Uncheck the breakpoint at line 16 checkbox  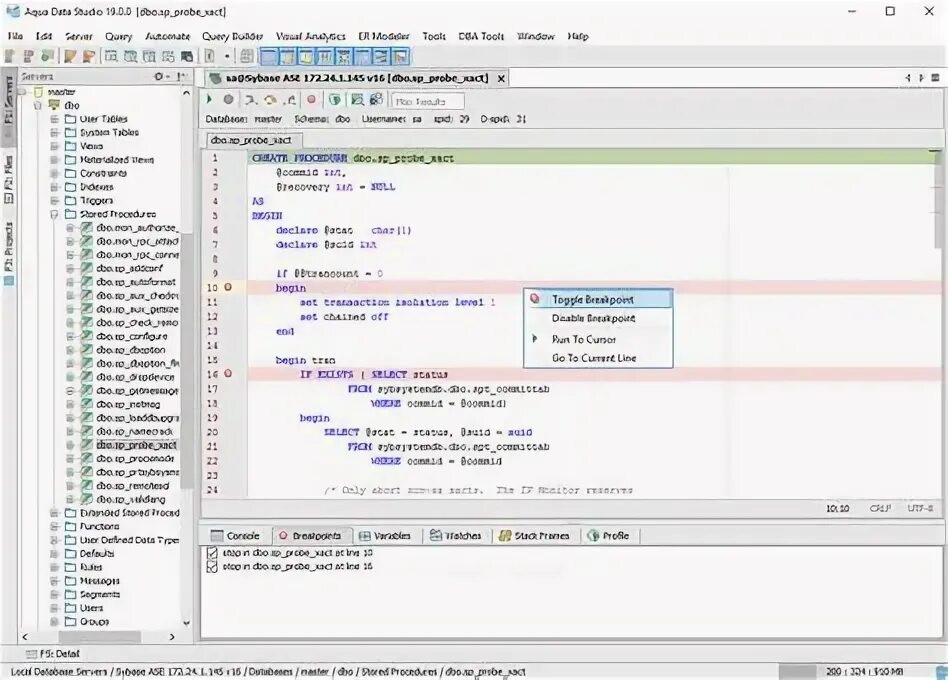212,566
